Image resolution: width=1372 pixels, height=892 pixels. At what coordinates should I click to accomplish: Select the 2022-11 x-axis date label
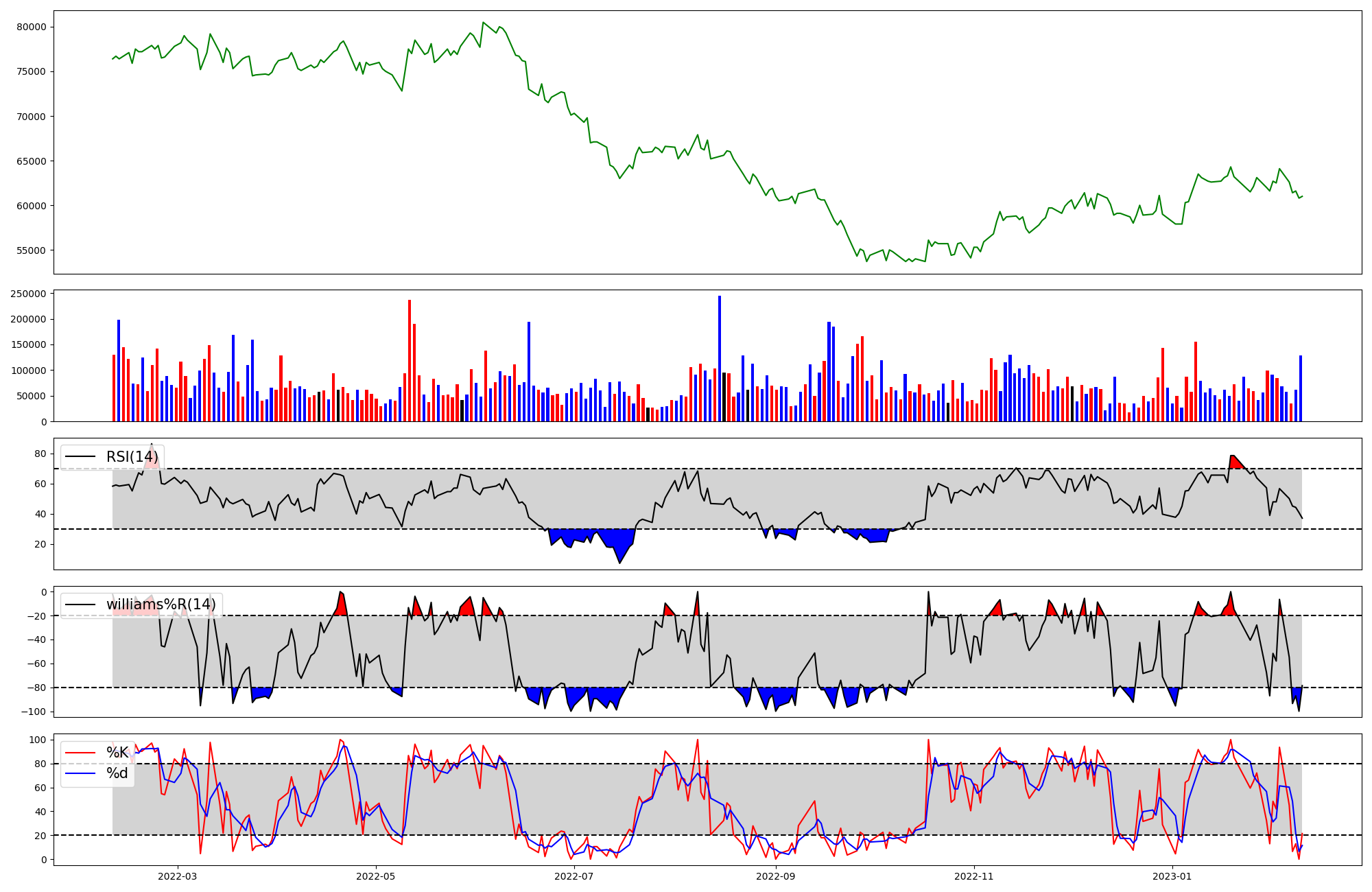(x=973, y=876)
